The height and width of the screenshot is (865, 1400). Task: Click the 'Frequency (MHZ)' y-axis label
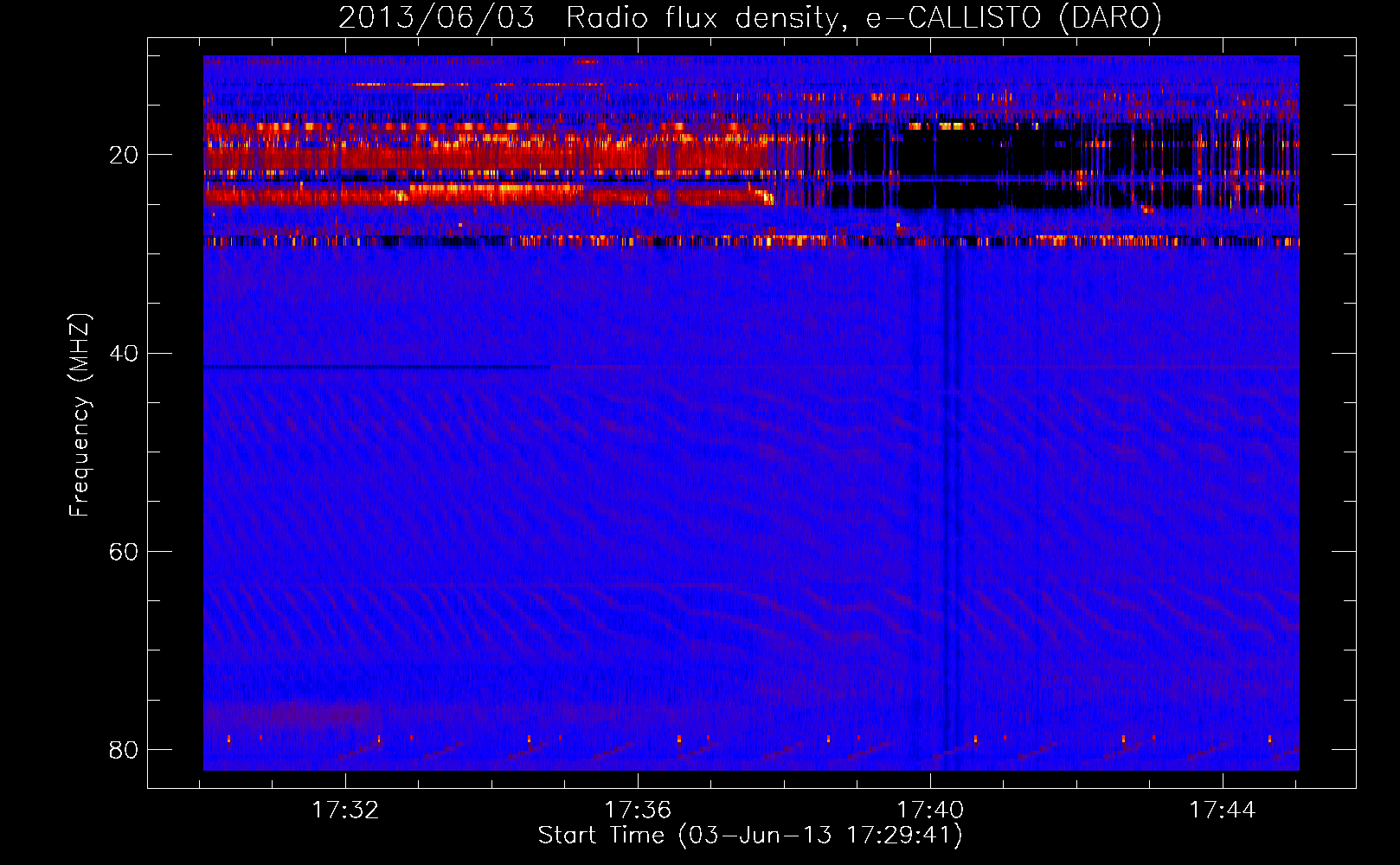79,415
